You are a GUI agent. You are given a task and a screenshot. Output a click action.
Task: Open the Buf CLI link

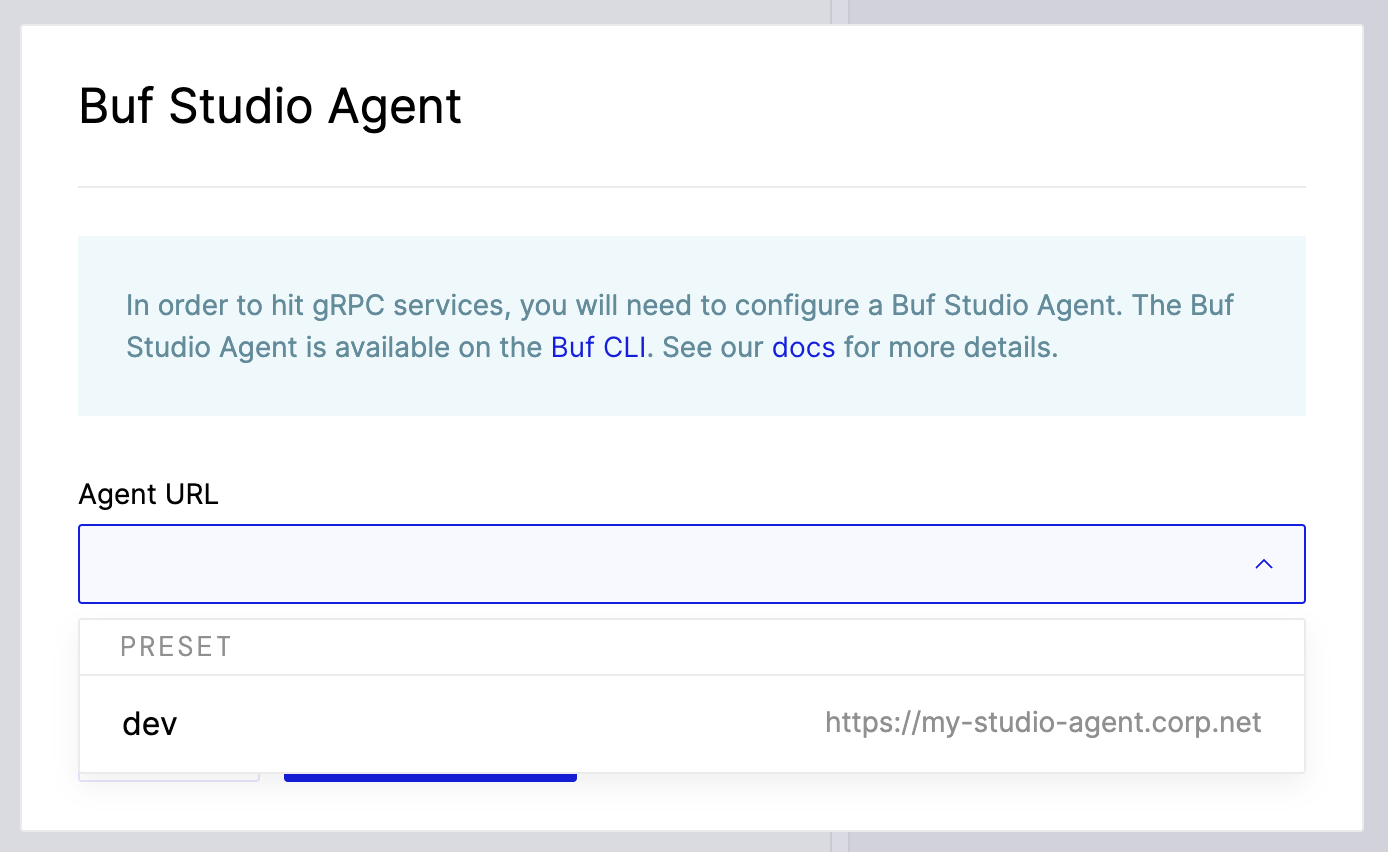click(x=598, y=347)
